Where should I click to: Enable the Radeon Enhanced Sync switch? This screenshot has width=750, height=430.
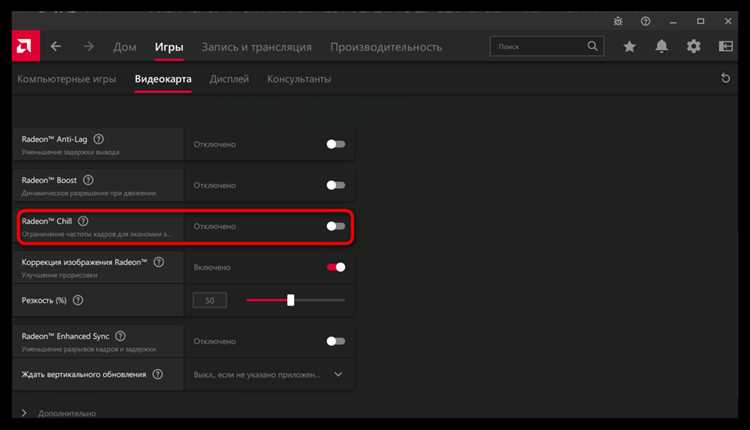pyautogui.click(x=336, y=341)
